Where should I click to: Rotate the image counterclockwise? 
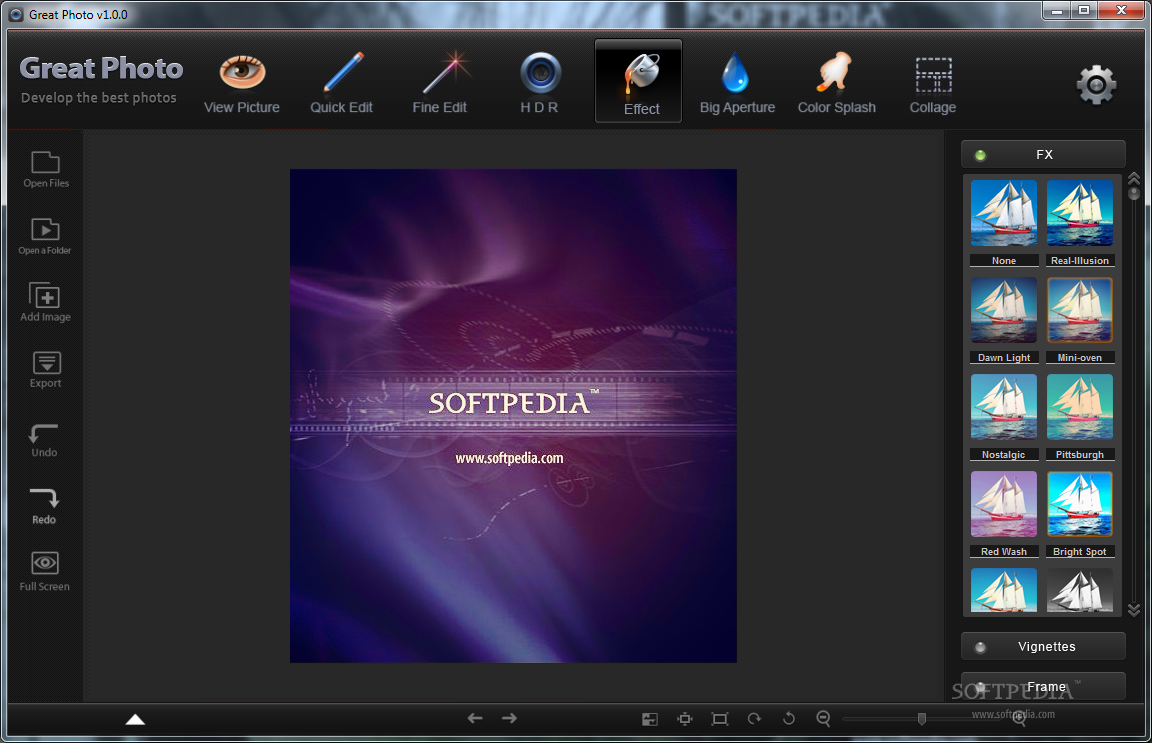[x=789, y=719]
